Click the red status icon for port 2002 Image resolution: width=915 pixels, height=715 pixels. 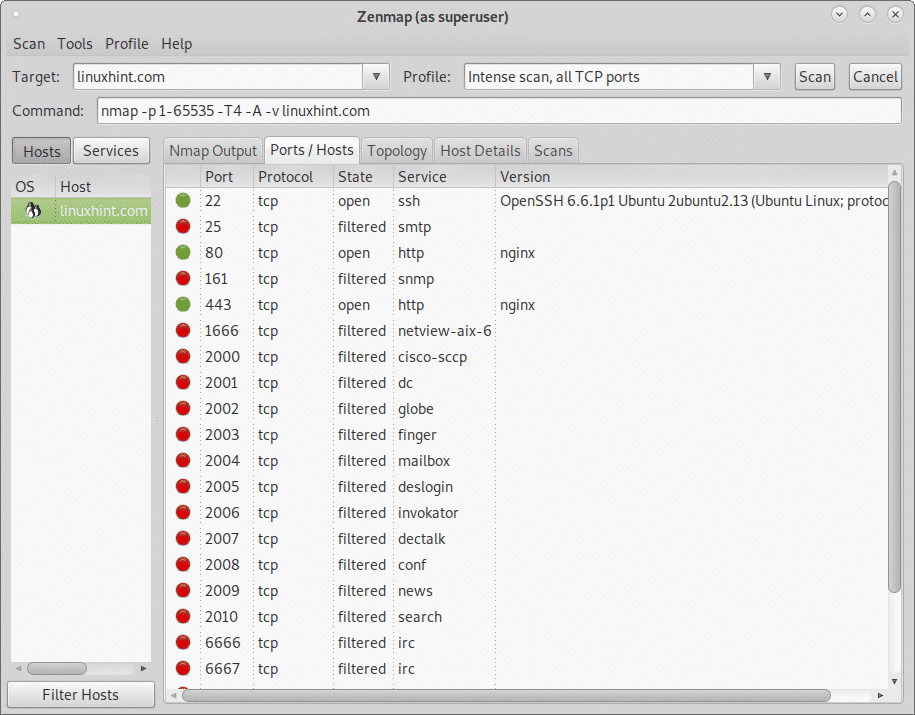click(183, 409)
